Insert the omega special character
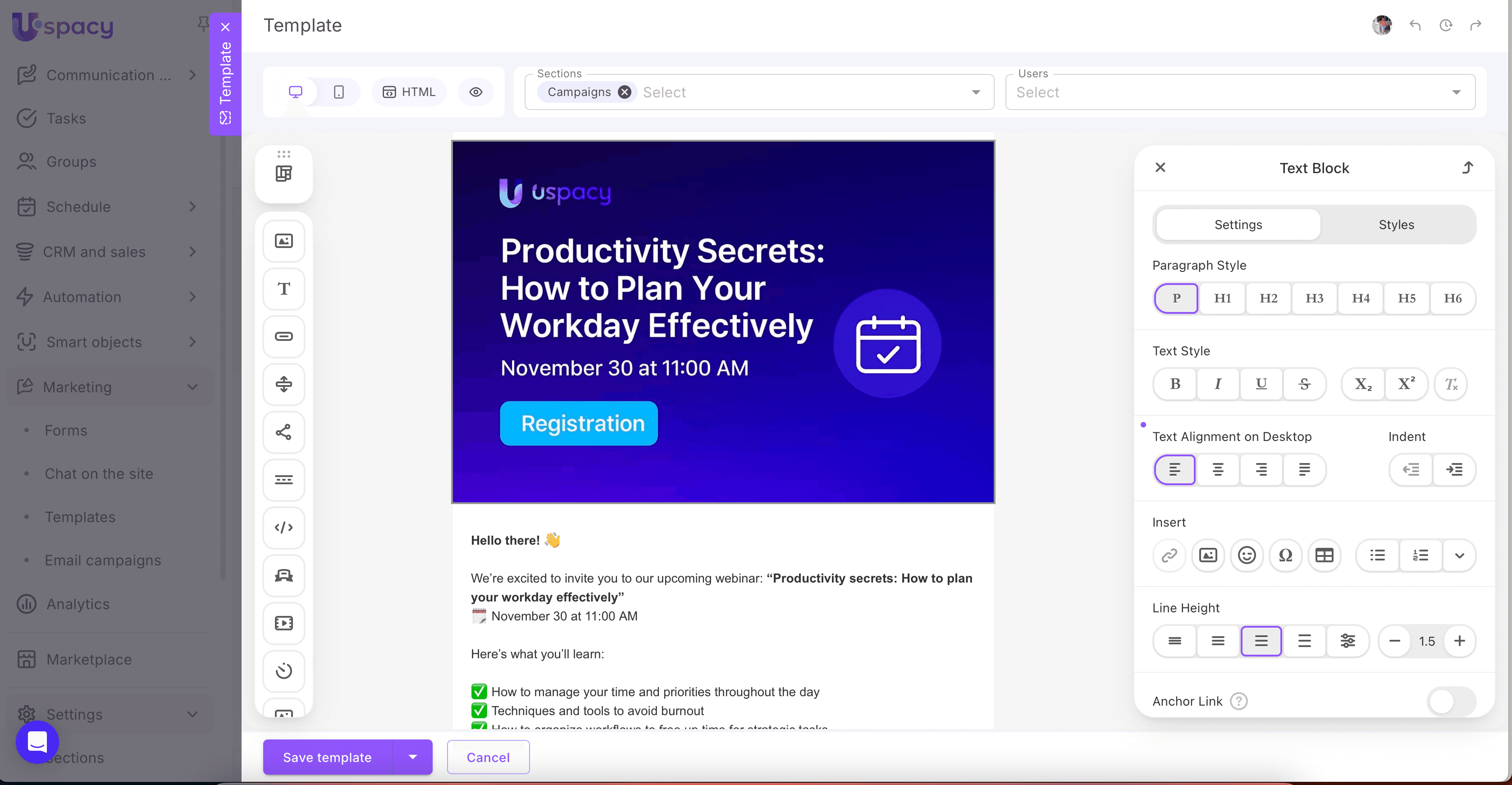The width and height of the screenshot is (1512, 785). click(x=1286, y=555)
